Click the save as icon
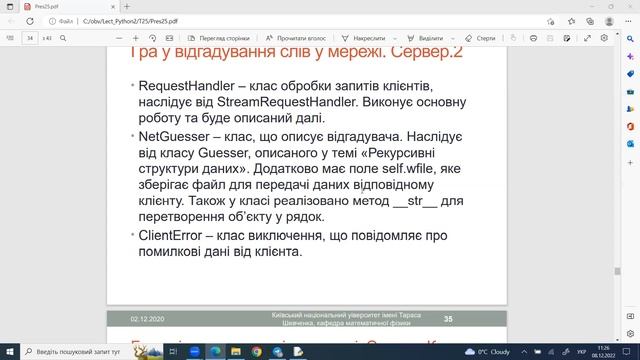This screenshot has height=360, width=640. (567, 38)
